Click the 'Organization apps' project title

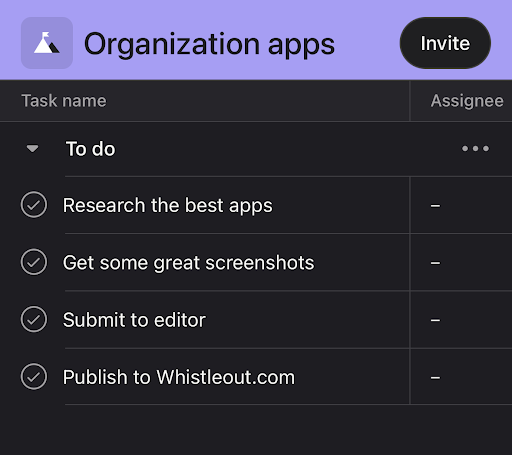click(209, 44)
